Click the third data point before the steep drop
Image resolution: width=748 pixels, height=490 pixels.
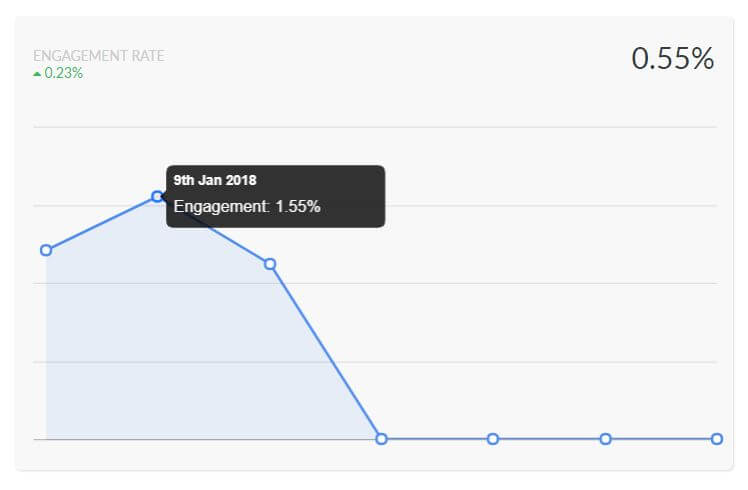(x=270, y=264)
